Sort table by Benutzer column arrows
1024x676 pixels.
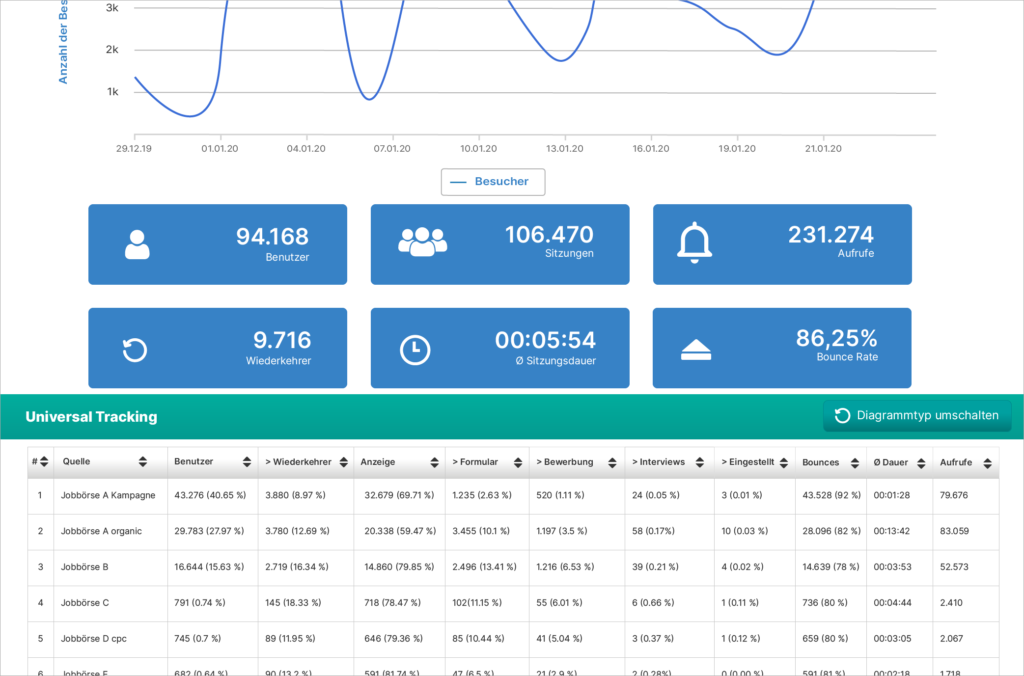click(x=246, y=462)
